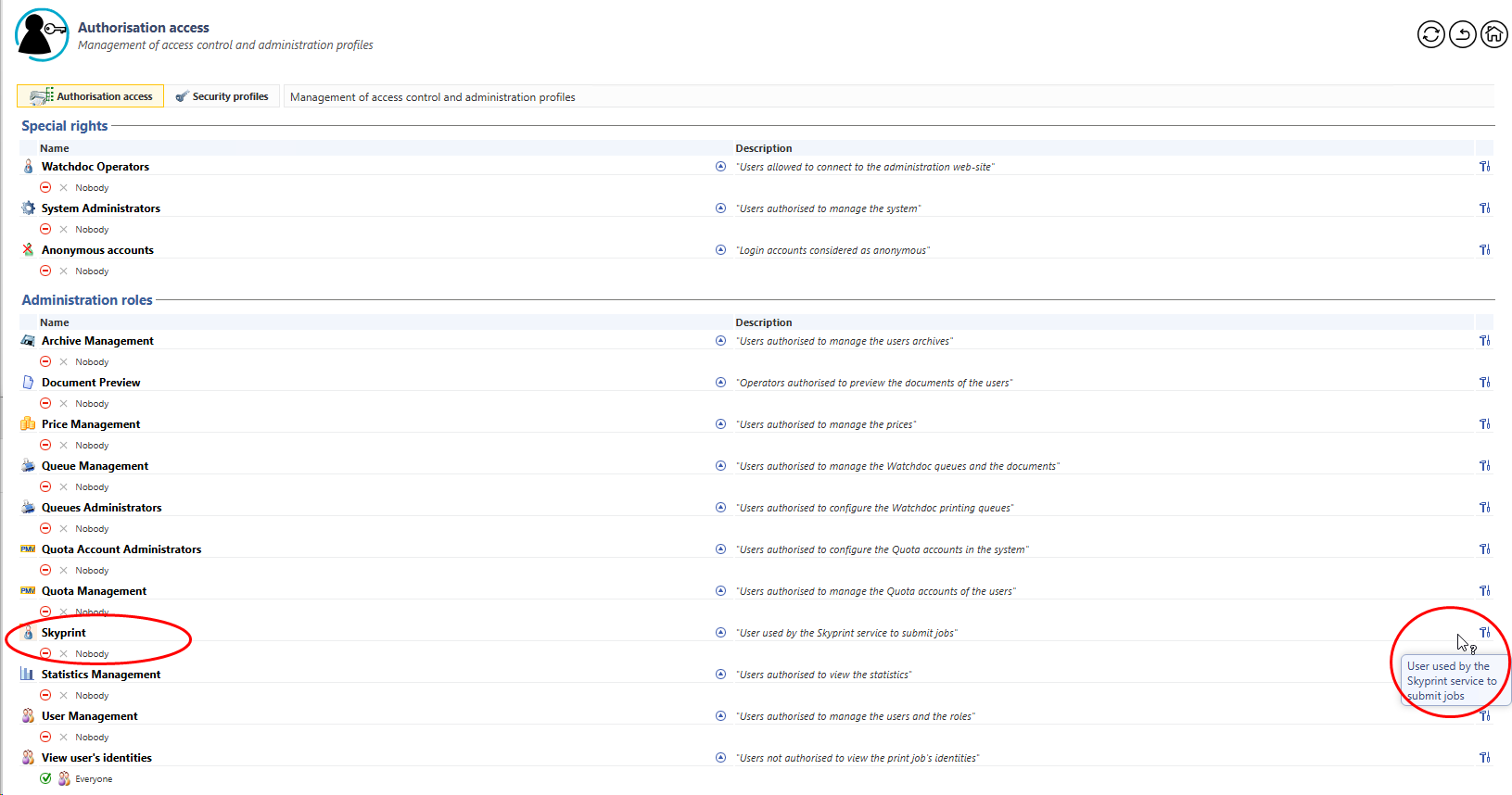1512x795 pixels.
Task: Open the Statistics Management role
Action: click(101, 675)
